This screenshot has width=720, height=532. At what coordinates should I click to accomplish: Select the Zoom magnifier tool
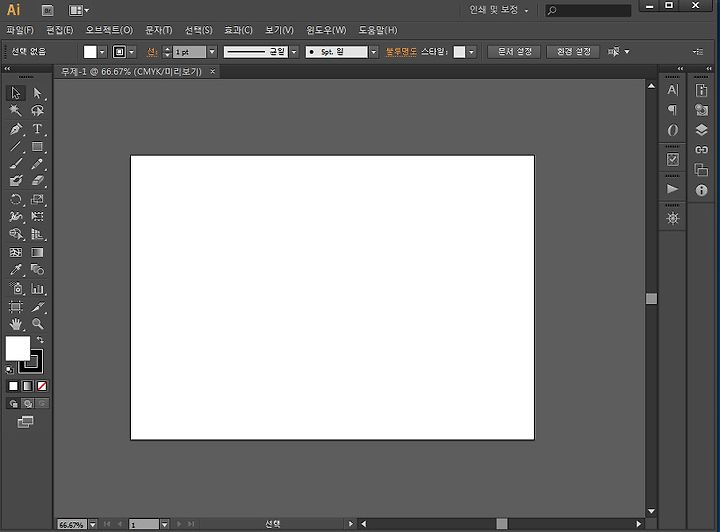click(37, 324)
